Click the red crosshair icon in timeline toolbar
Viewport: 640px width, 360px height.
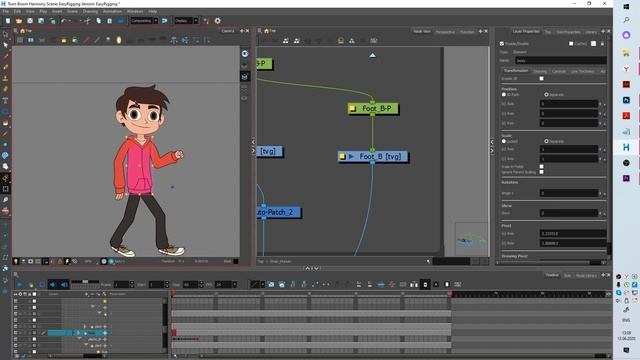[392, 284]
